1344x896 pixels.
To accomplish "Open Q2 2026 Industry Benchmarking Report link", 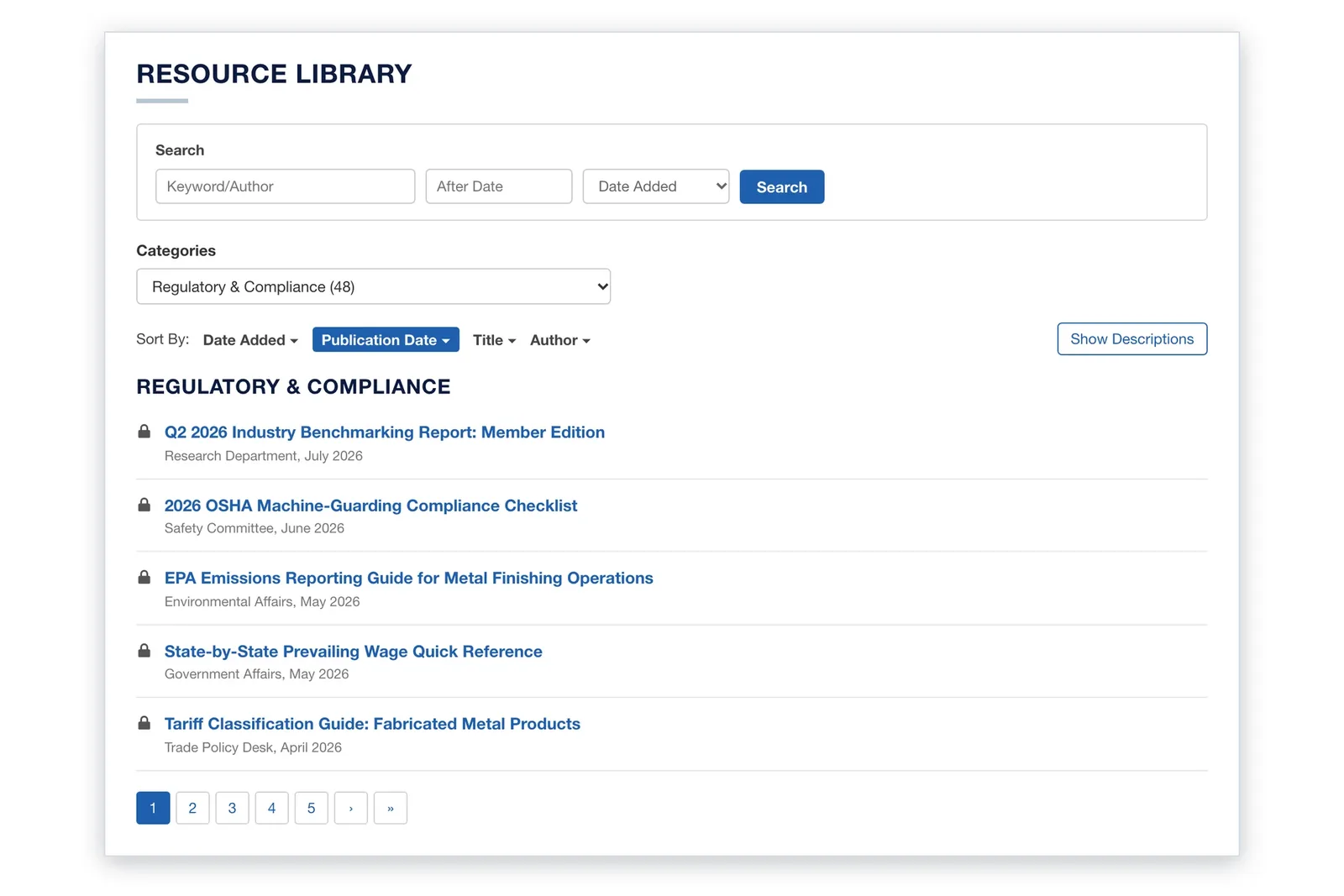I will click(x=385, y=432).
